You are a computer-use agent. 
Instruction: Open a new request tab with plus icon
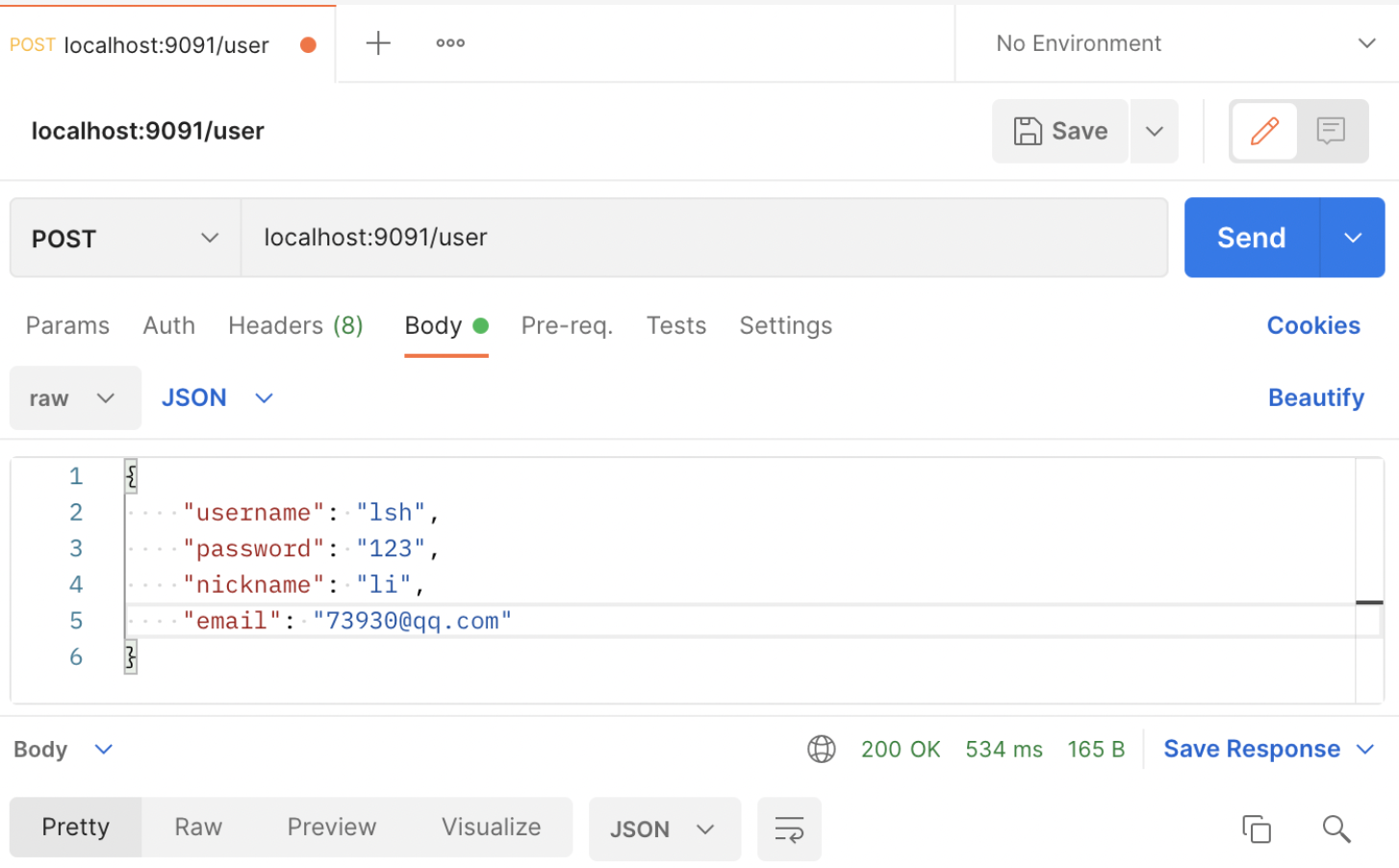click(x=378, y=43)
